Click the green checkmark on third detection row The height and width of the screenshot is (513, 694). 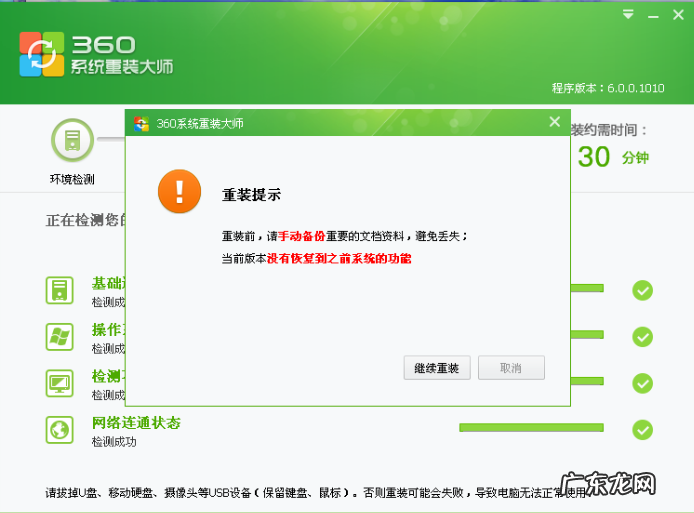click(x=643, y=383)
